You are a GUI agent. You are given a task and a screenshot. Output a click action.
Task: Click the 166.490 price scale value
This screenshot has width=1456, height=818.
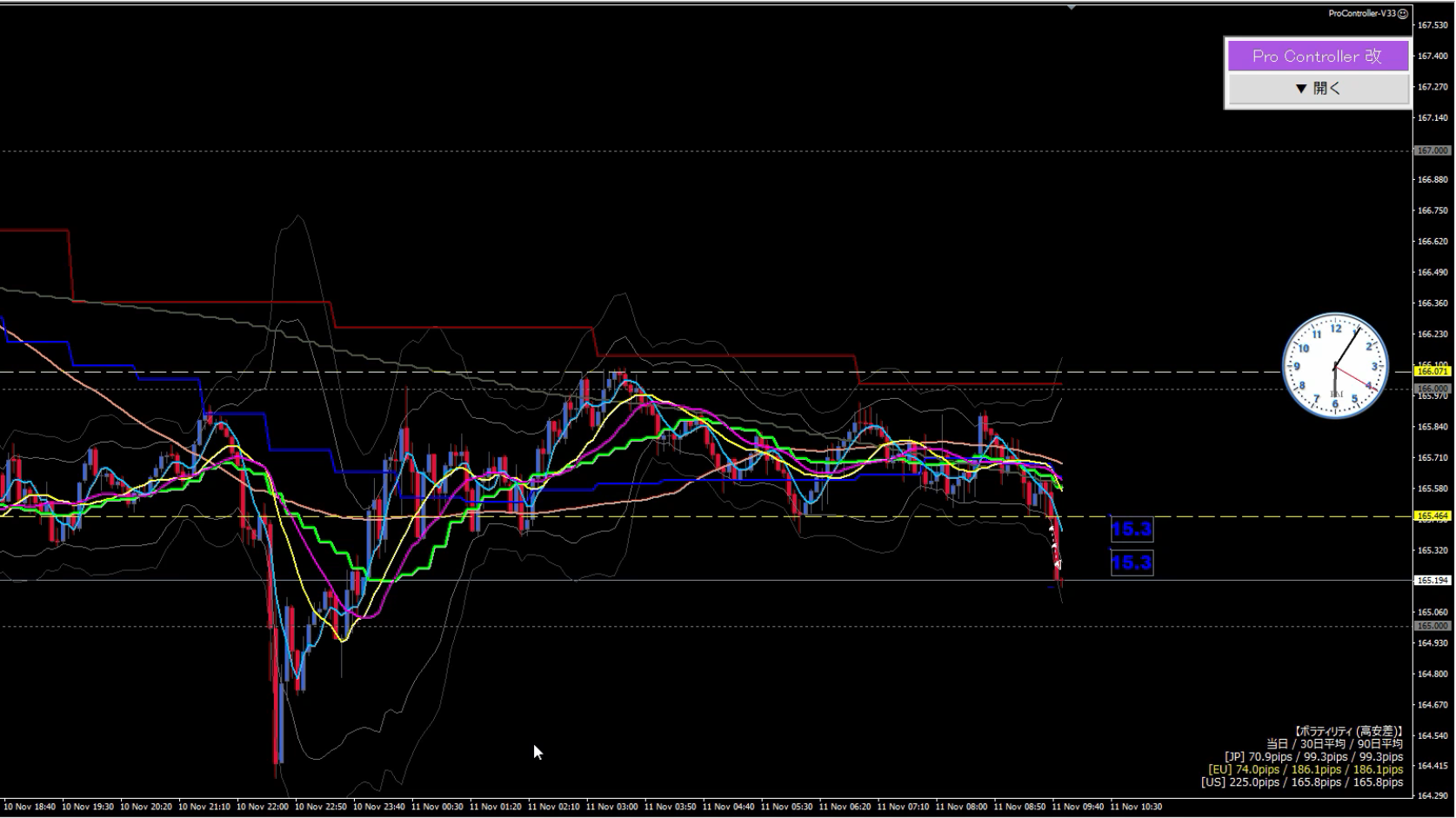pyautogui.click(x=1433, y=272)
